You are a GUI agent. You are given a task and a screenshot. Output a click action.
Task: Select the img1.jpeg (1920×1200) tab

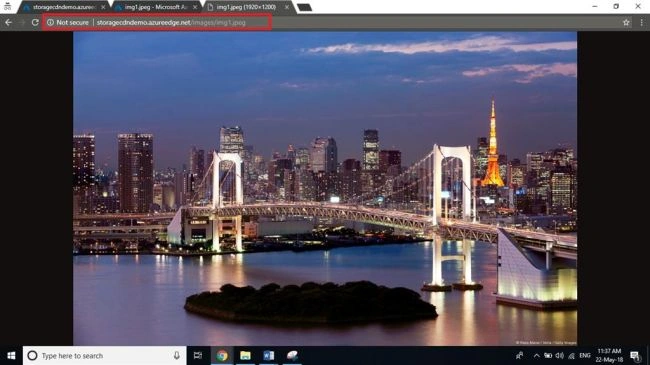pyautogui.click(x=248, y=7)
